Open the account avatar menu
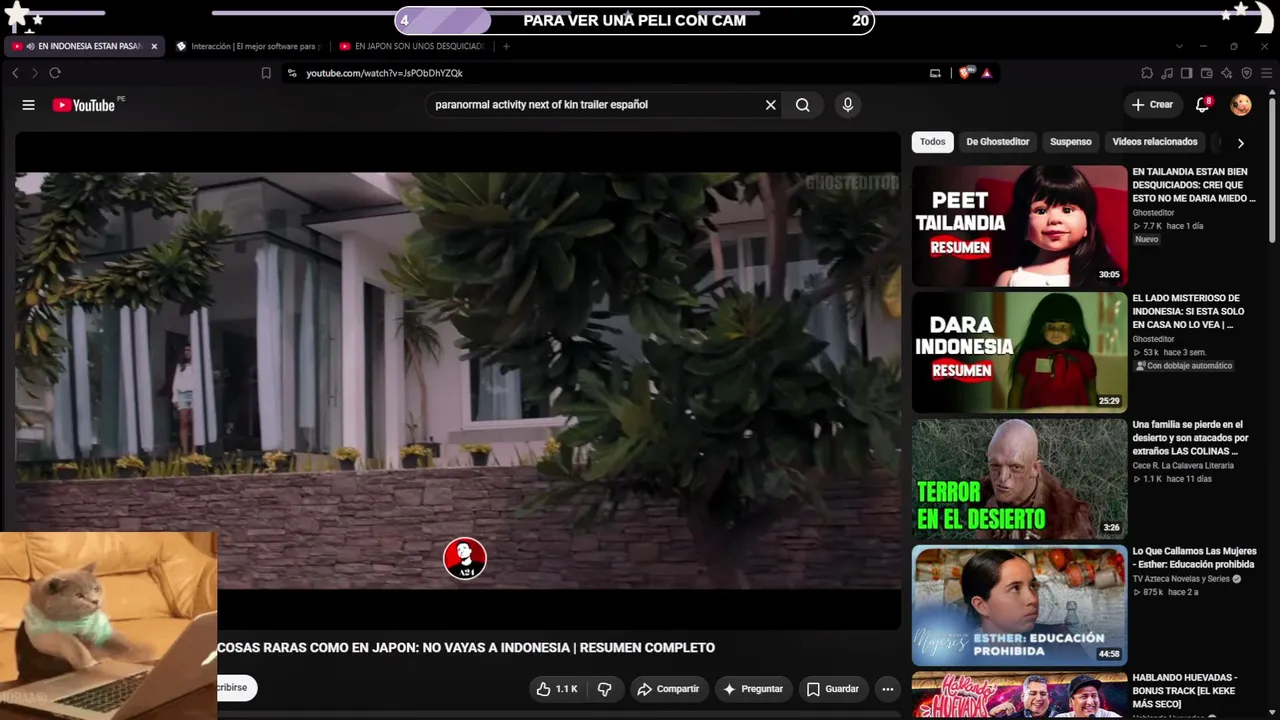1280x720 pixels. pyautogui.click(x=1241, y=105)
